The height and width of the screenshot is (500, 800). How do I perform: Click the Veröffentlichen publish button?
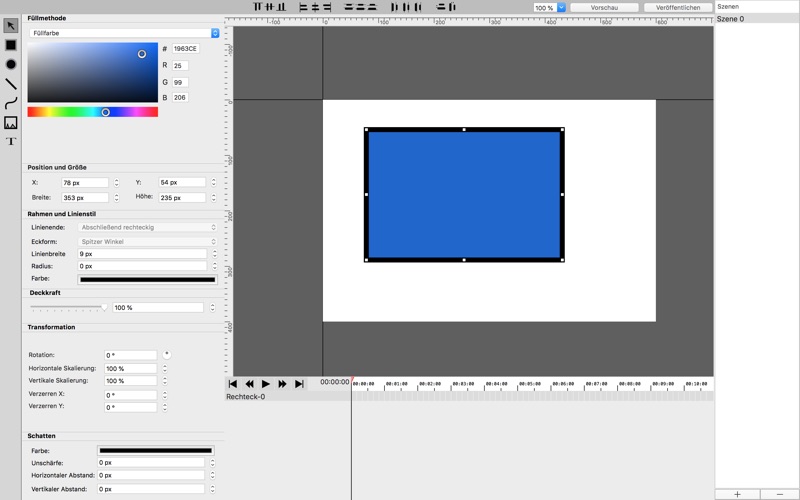(x=678, y=8)
